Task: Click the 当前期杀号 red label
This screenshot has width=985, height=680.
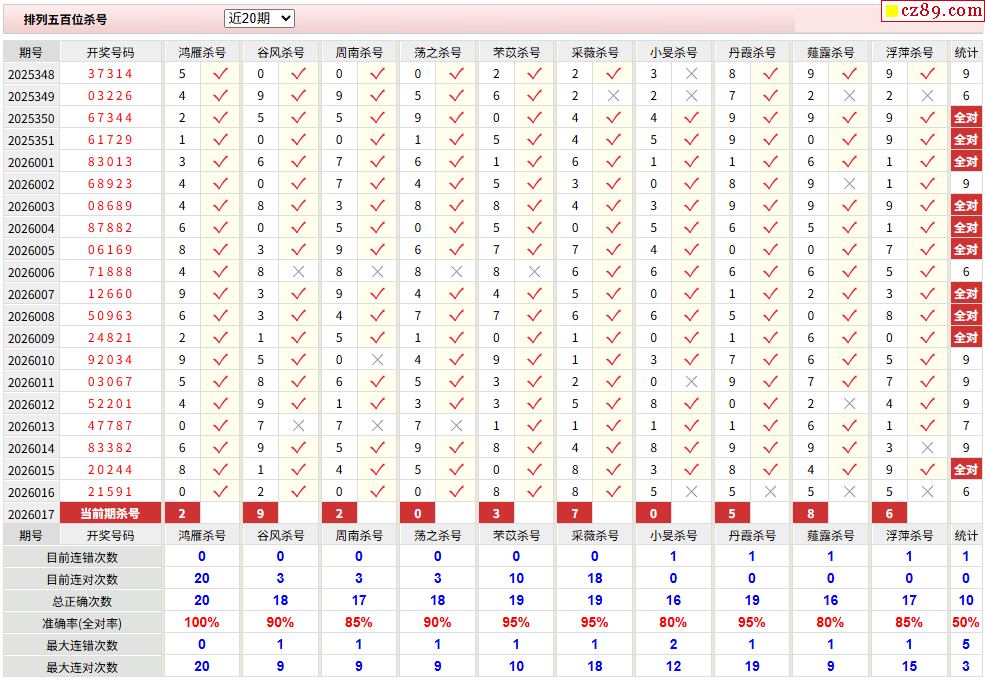Action: [110, 513]
